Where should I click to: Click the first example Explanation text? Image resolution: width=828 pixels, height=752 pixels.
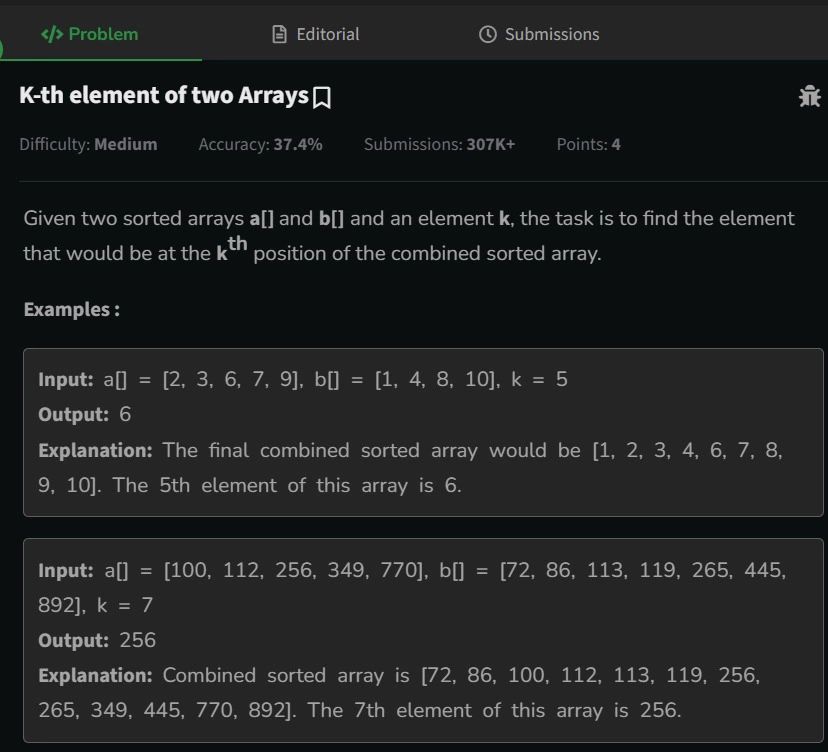point(410,467)
